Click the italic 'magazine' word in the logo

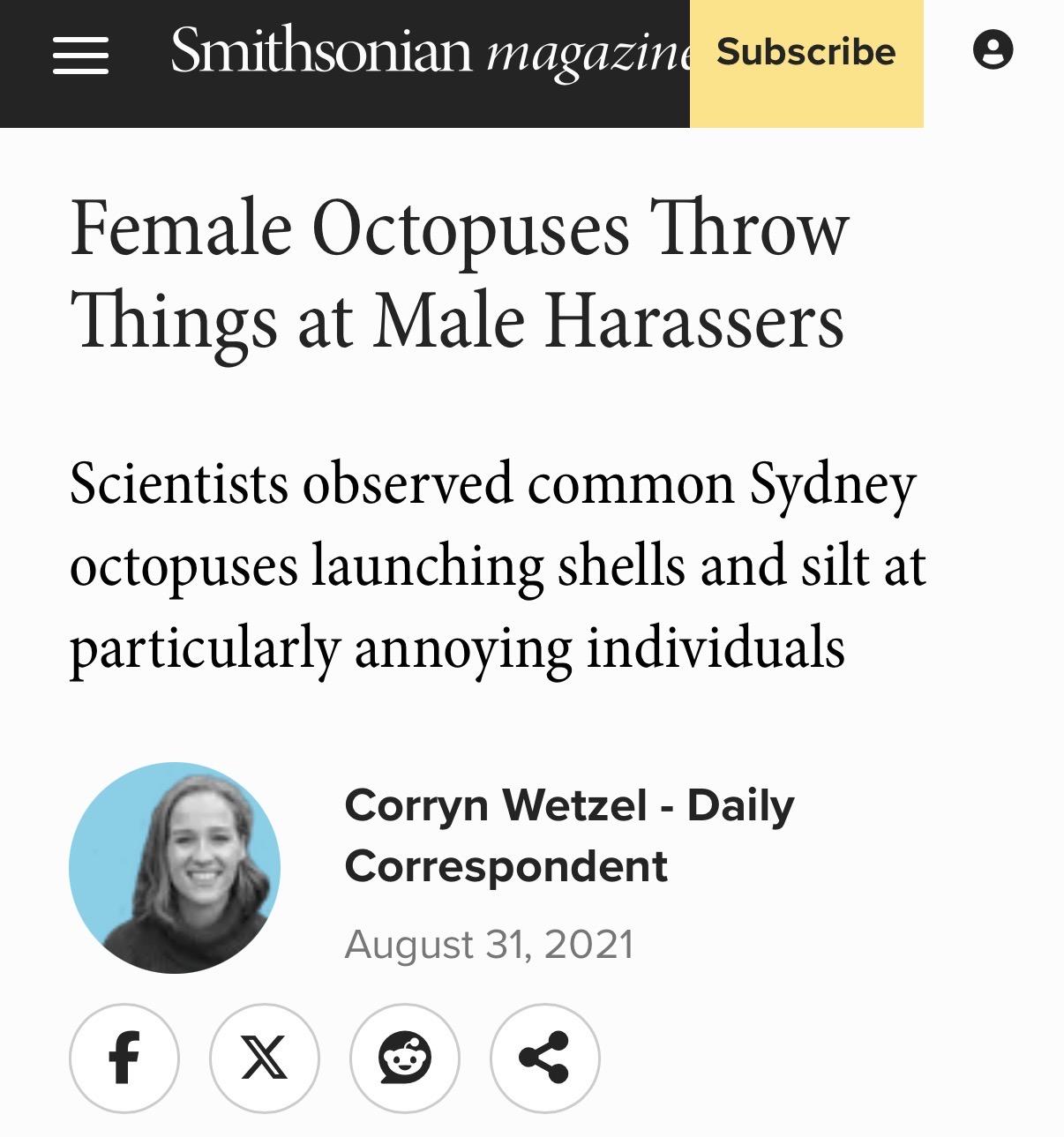(x=588, y=53)
